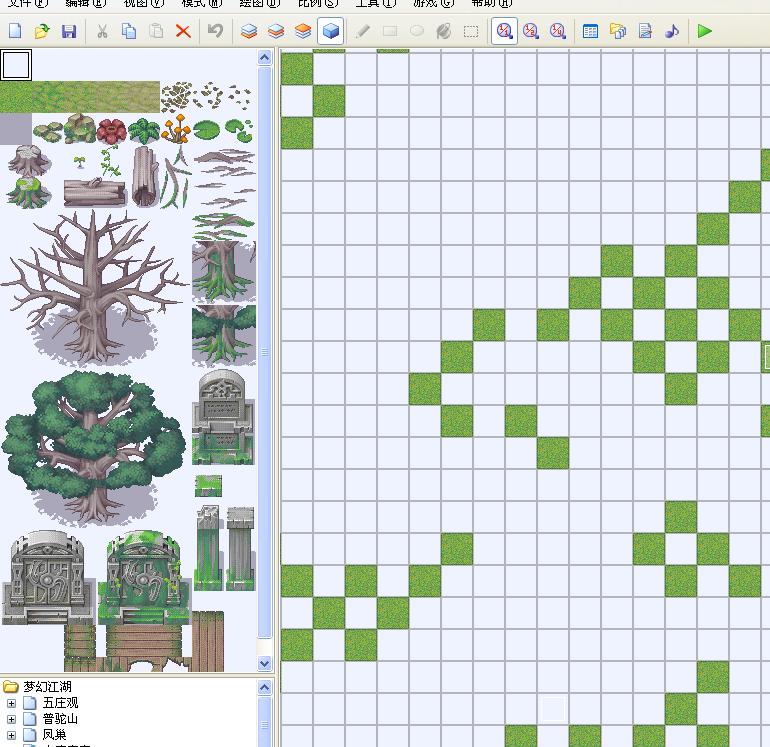Screen dimensions: 770x747
Task: Switch to the event layer cube icon
Action: click(x=330, y=31)
